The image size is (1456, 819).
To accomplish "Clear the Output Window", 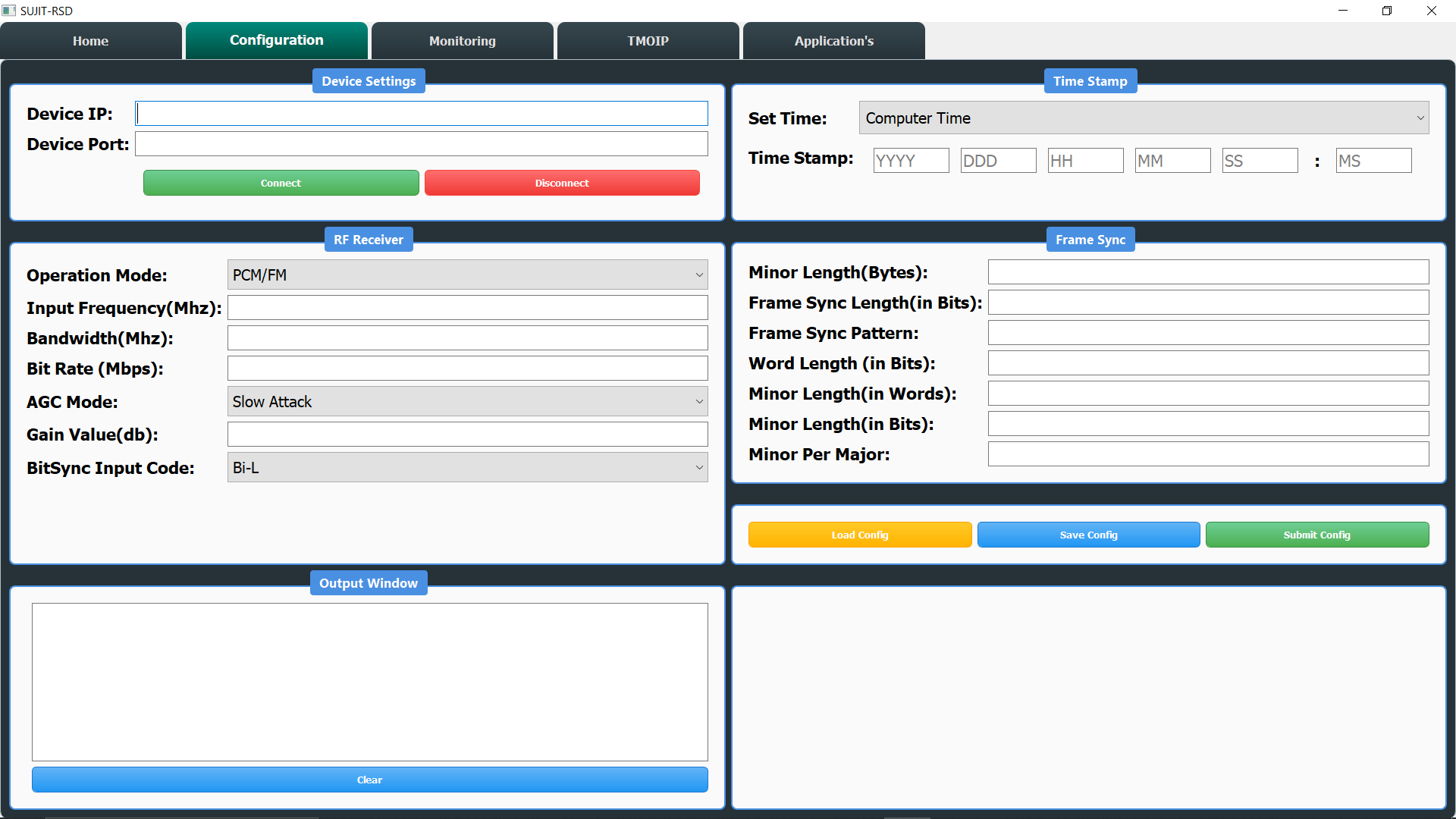I will (369, 780).
